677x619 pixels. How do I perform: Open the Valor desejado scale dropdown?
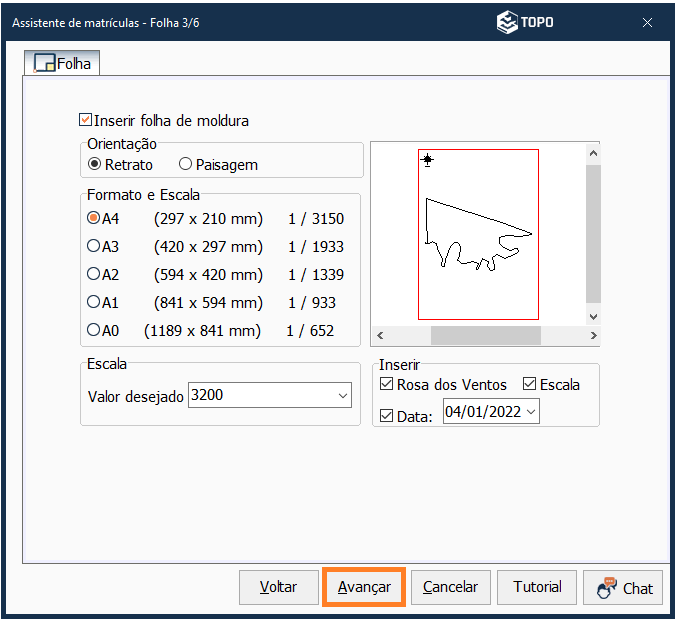[x=343, y=396]
